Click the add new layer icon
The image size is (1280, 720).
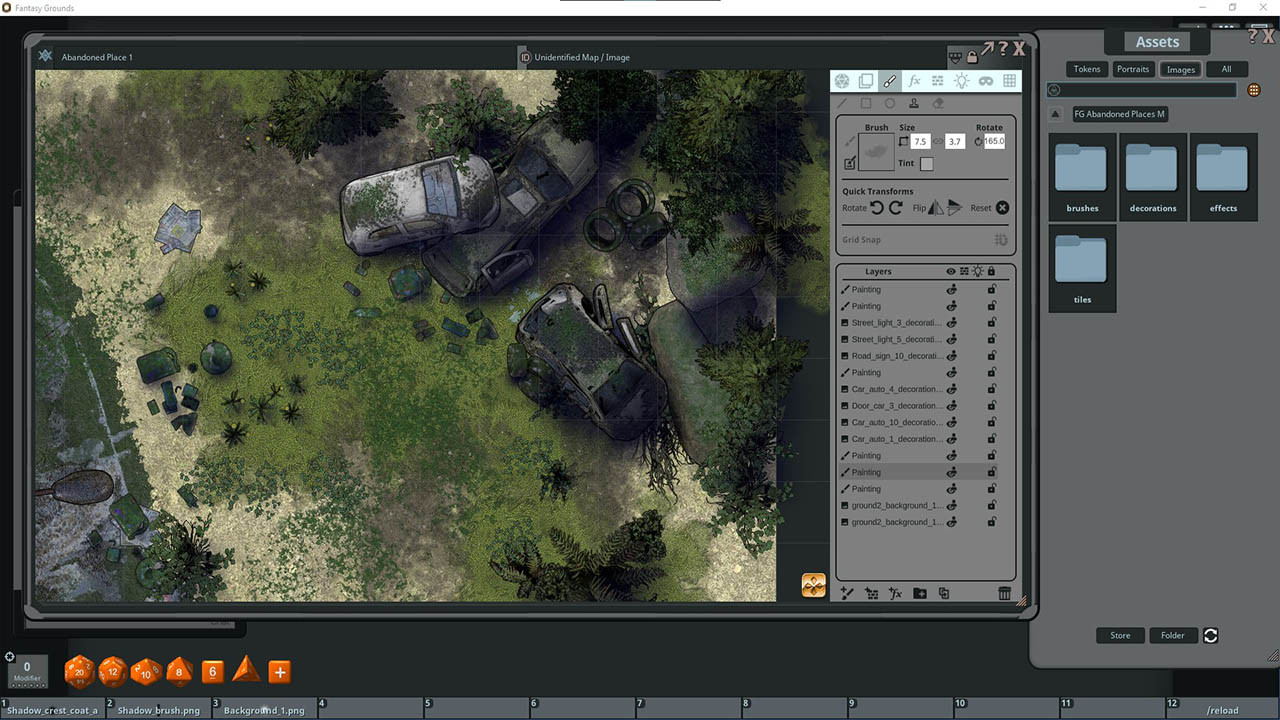tap(847, 593)
